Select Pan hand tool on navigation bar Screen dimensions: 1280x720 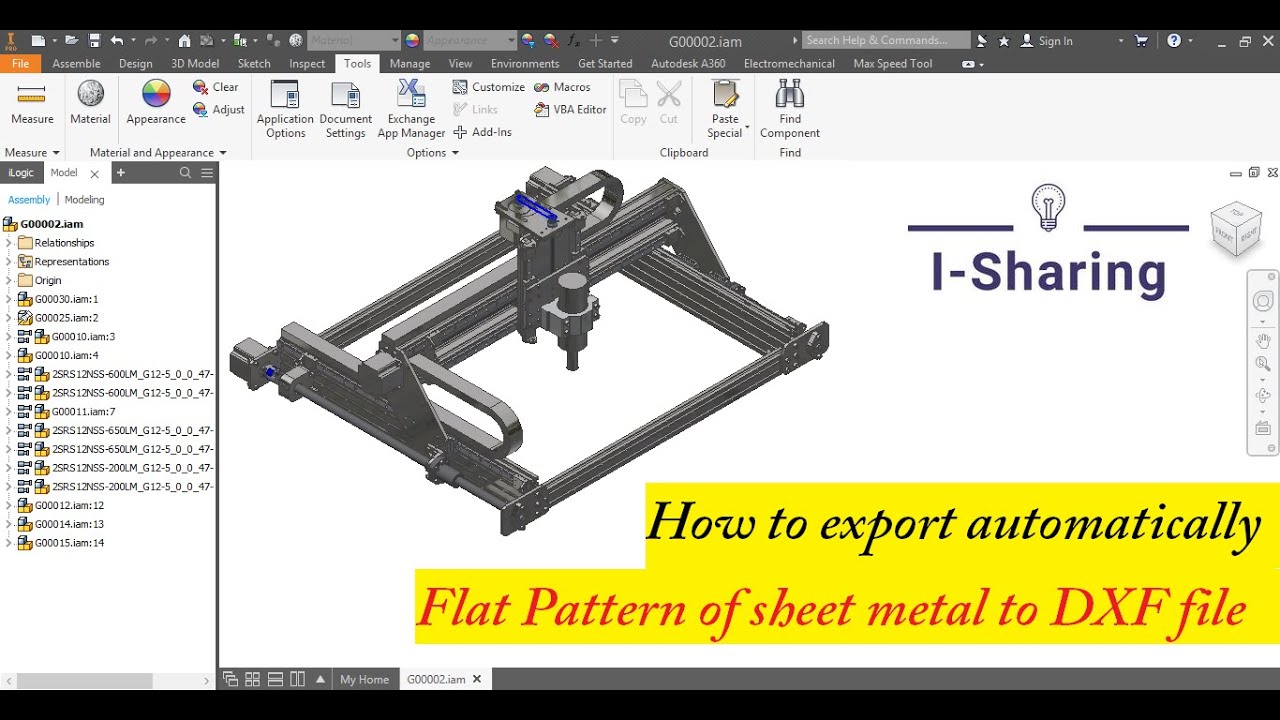click(1263, 341)
